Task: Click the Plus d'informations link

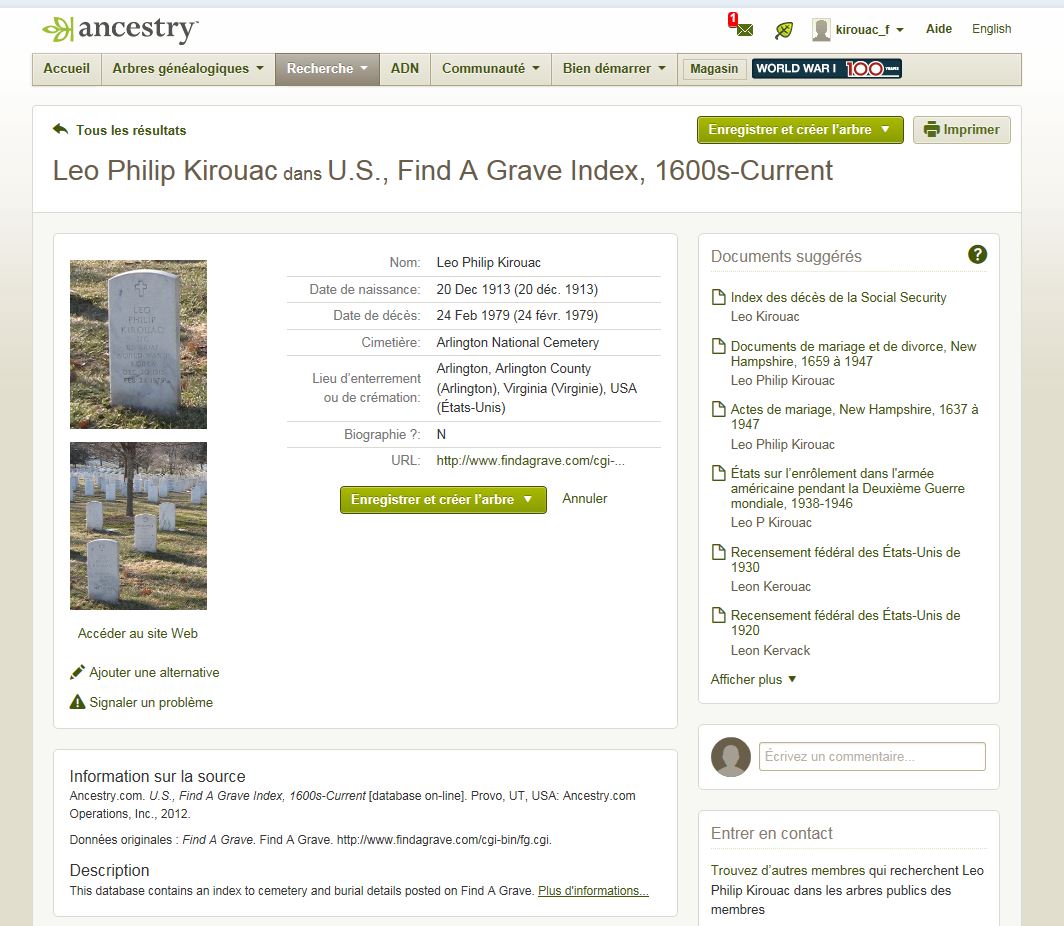Action: 593,891
